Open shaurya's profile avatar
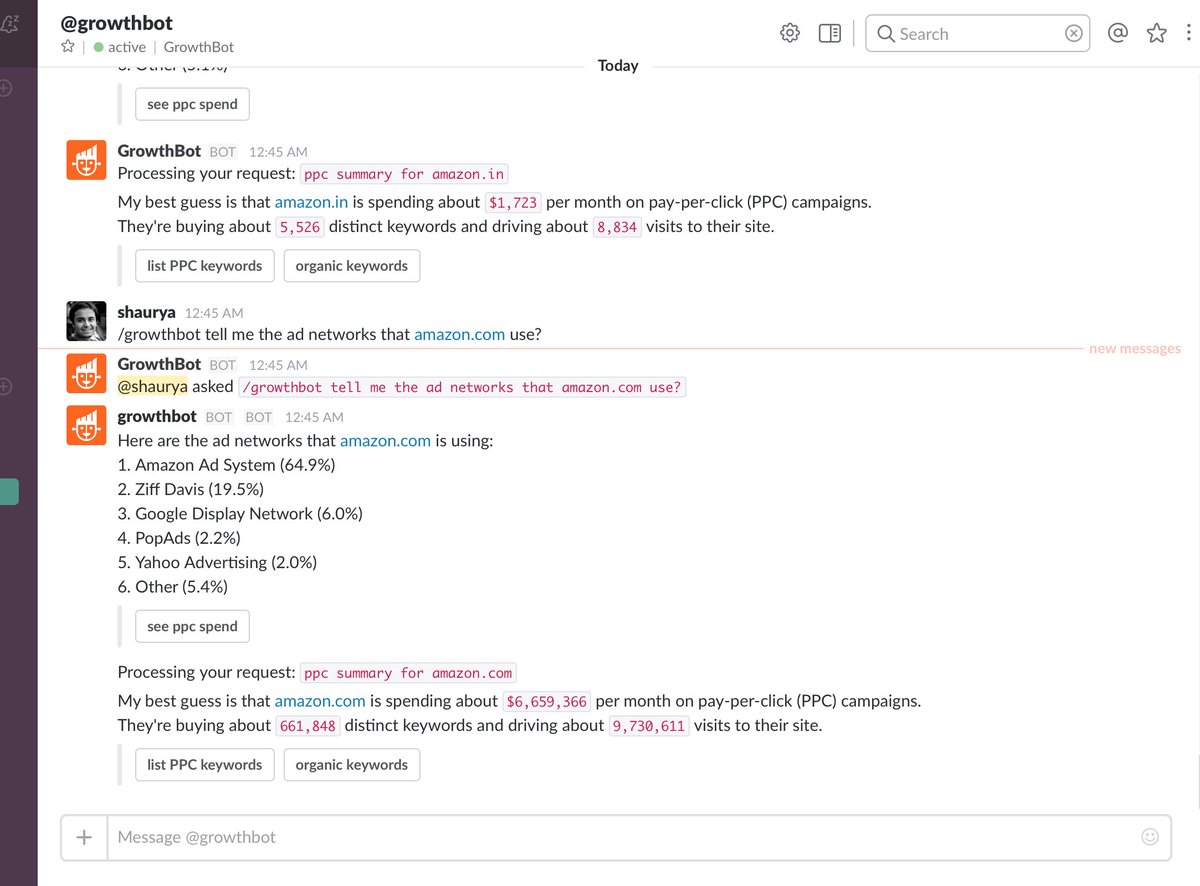The height and width of the screenshot is (886, 1200). coord(86,321)
